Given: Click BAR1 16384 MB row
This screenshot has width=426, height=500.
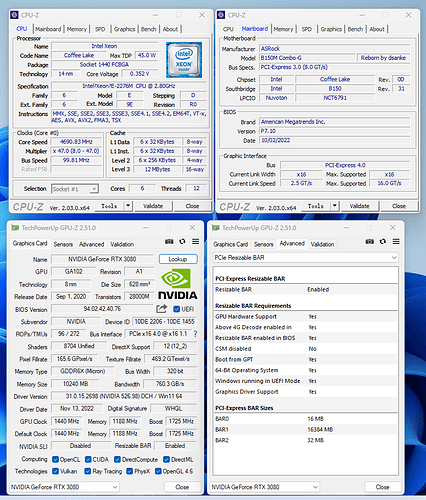Looking at the screenshot, I should point(306,429).
